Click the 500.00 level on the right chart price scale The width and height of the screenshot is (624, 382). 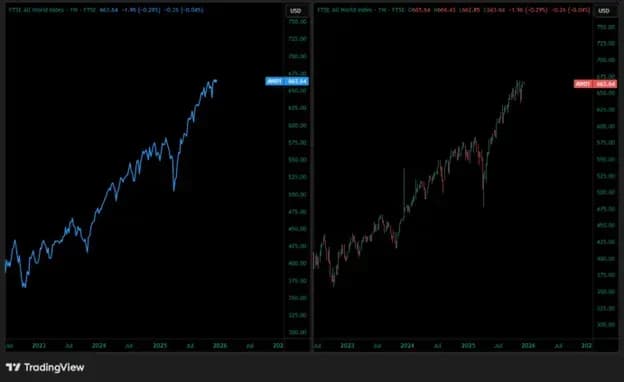pyautogui.click(x=606, y=192)
